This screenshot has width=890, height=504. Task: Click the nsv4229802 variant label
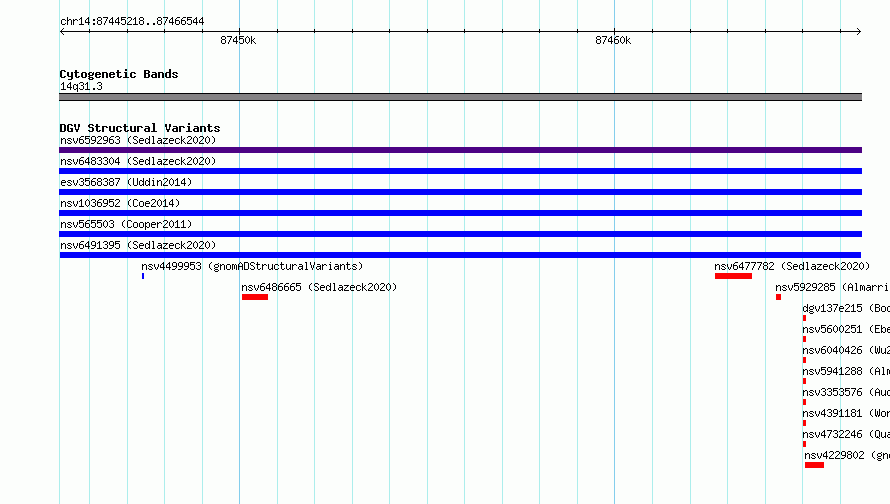pos(847,455)
